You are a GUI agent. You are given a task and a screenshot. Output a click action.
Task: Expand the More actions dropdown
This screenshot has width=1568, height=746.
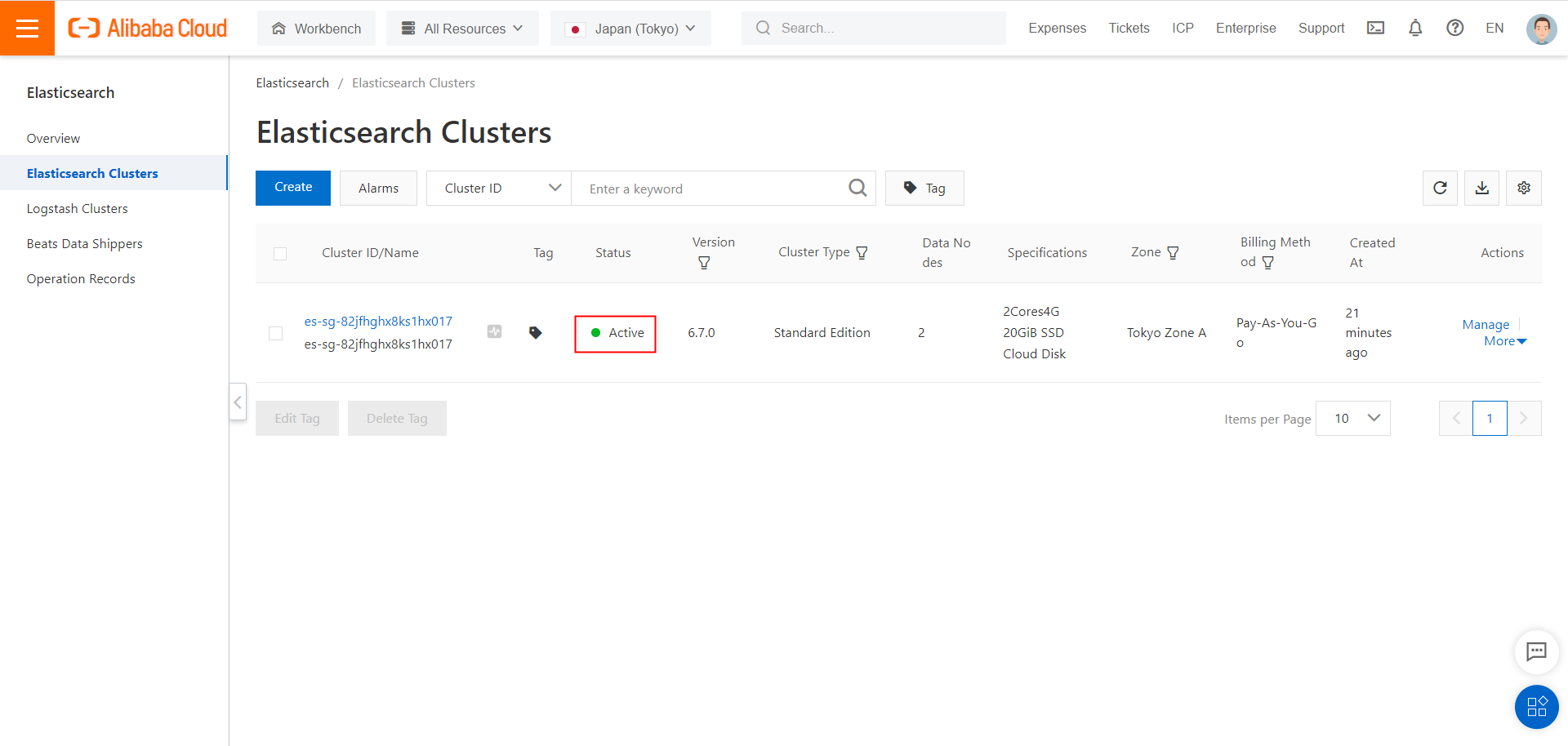1505,341
